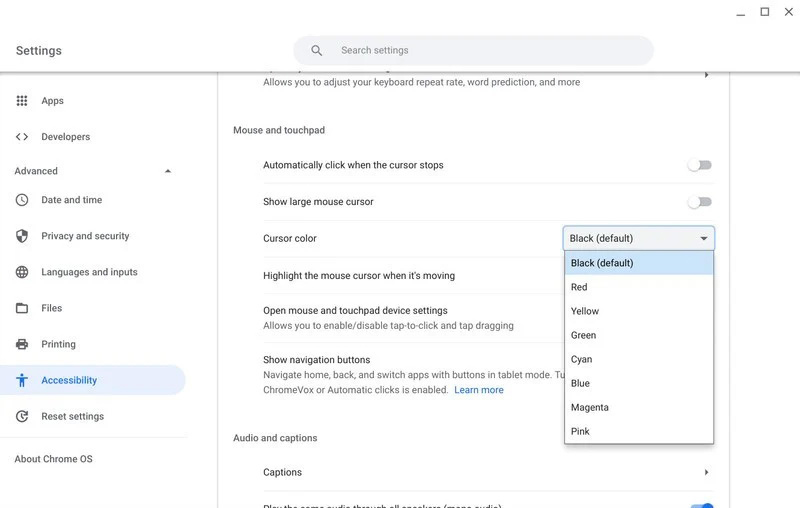Screen dimensions: 800x508
Task: Close the Settings window
Action: [x=789, y=12]
